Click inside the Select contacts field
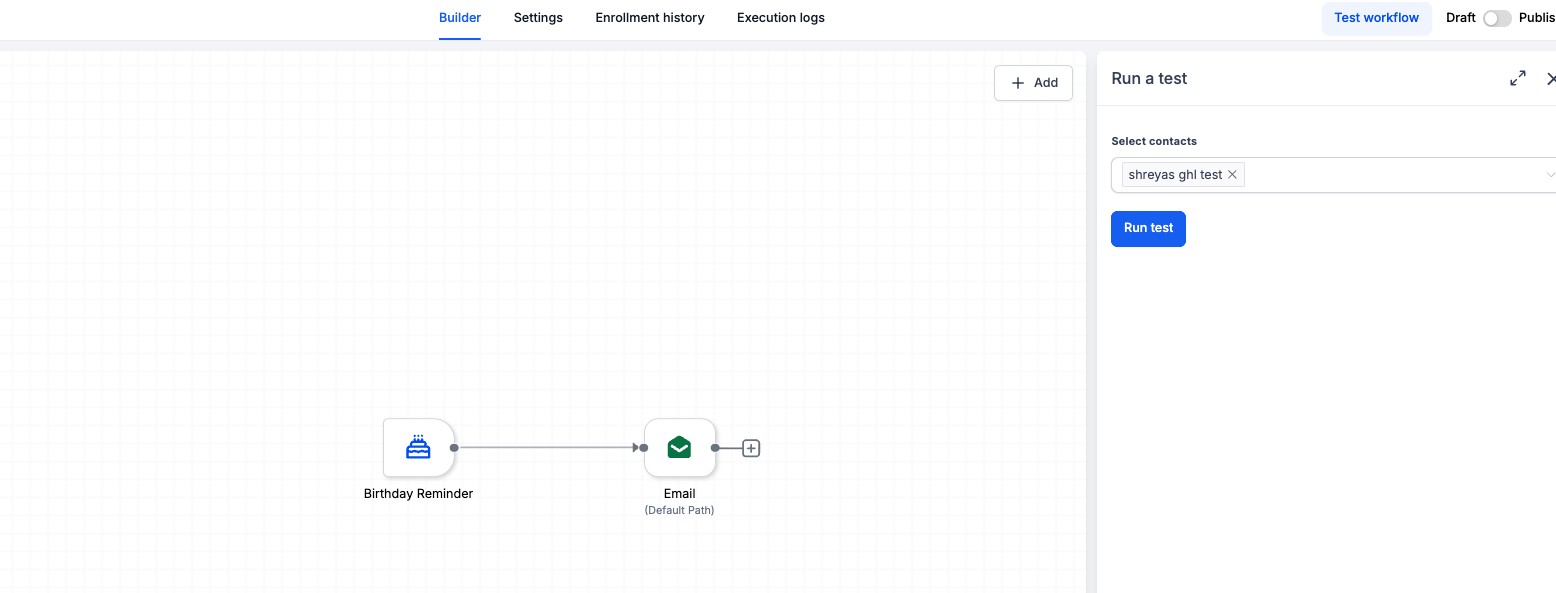This screenshot has height=593, width=1556. 1334,175
